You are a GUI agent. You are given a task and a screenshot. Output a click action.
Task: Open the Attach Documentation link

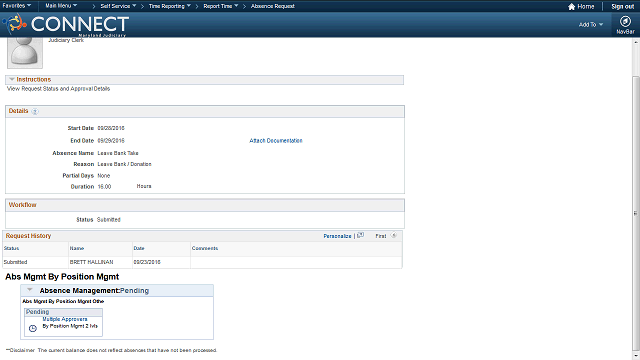tap(276, 140)
